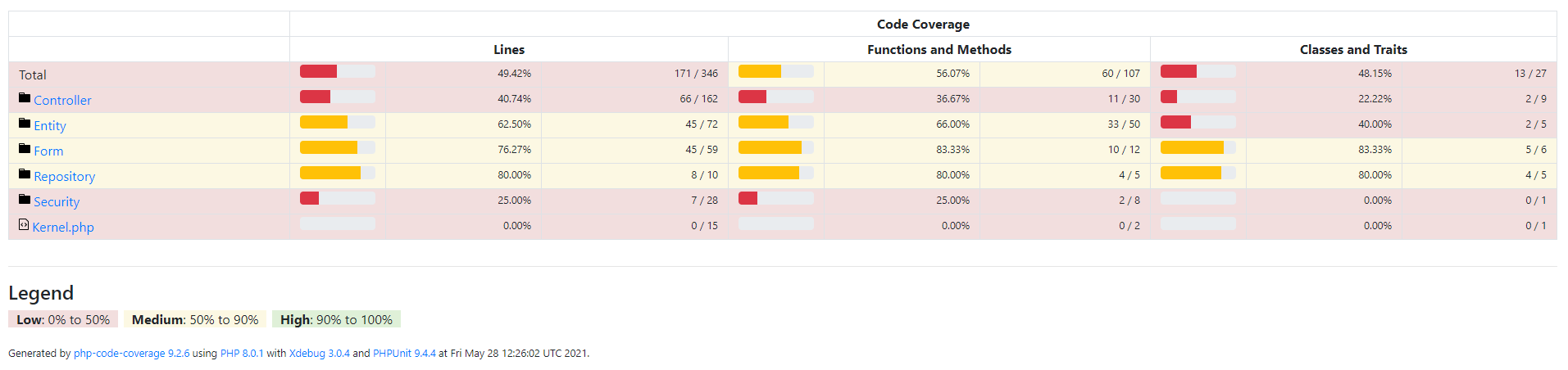Click the 60 / 107 functions count
The image size is (1568, 370).
click(1120, 74)
